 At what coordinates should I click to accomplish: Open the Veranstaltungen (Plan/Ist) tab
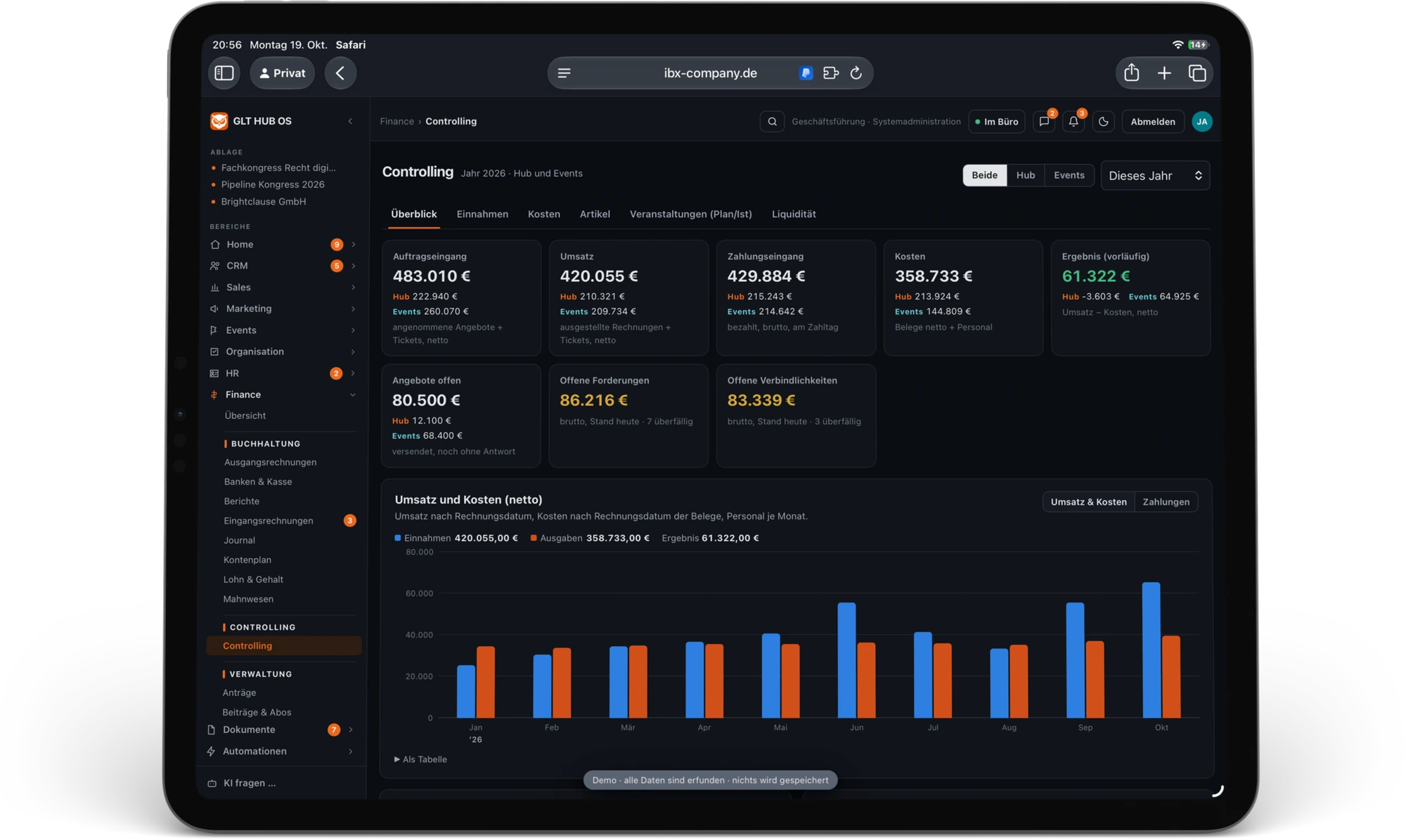(x=690, y=214)
